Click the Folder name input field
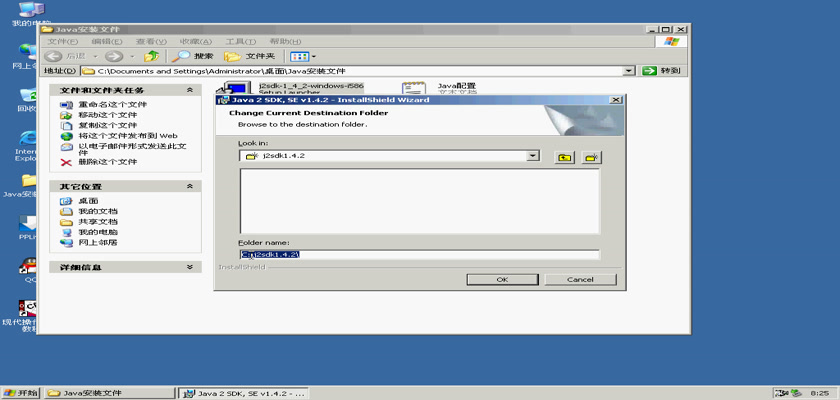This screenshot has height=400, width=840. point(419,254)
